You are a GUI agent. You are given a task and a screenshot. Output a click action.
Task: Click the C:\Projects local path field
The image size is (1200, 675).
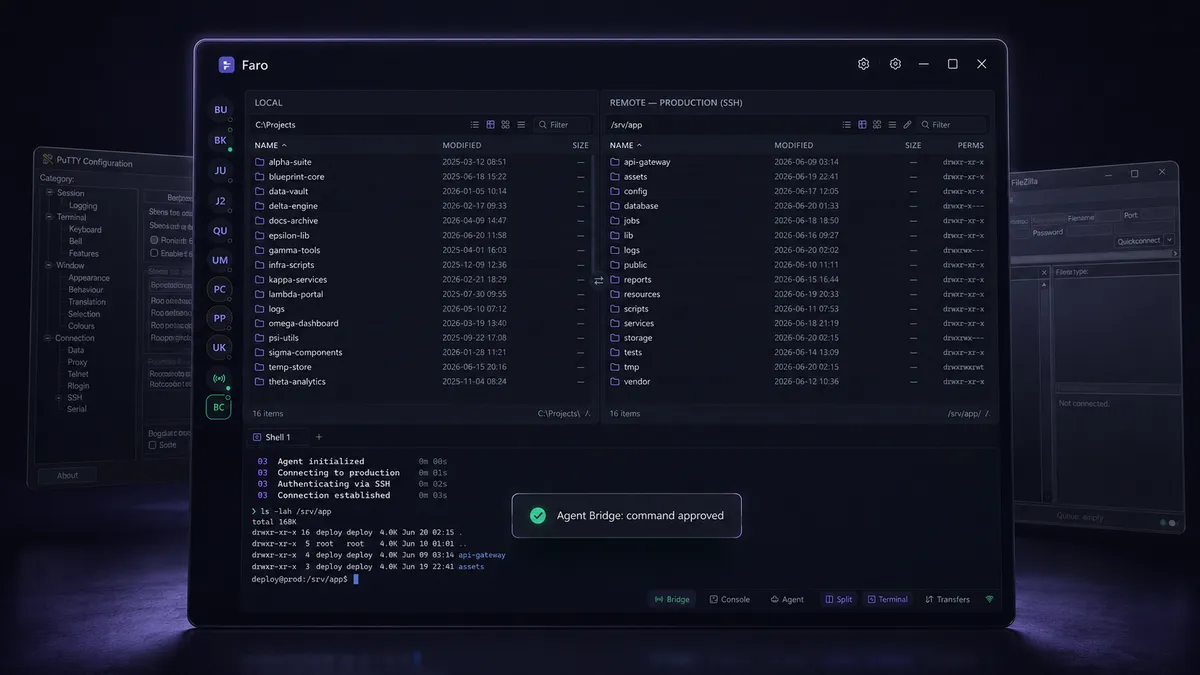click(x=357, y=125)
